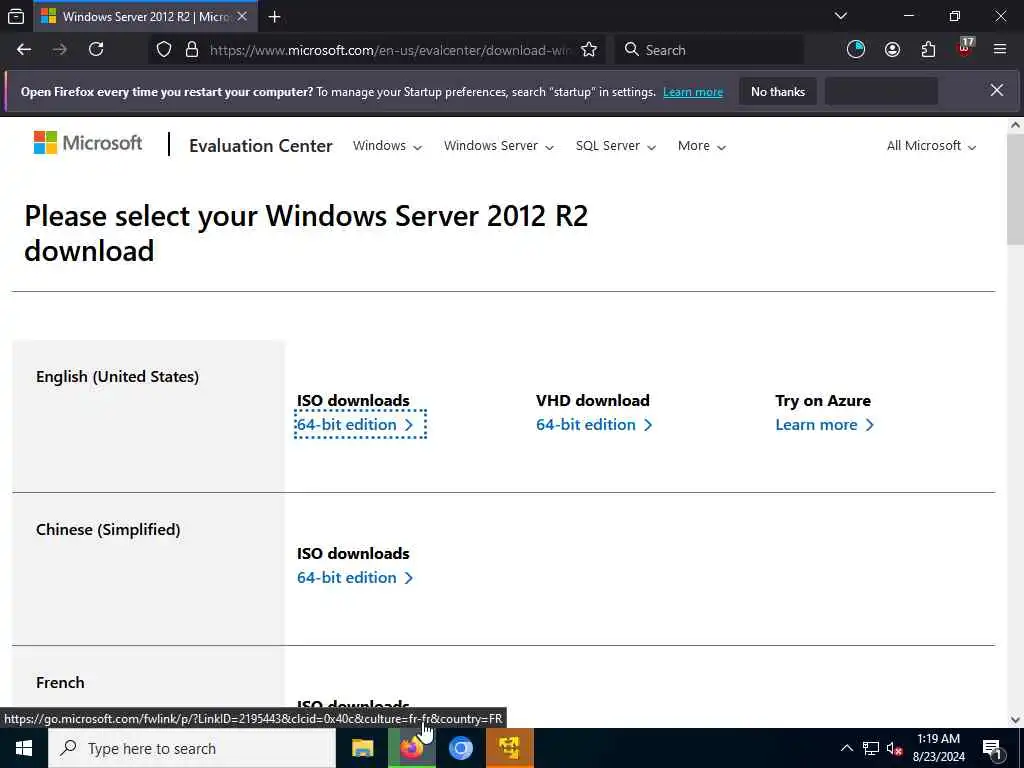The width and height of the screenshot is (1024, 768).
Task: Click the taskbar clock showing 1:19 AM
Action: point(938,748)
